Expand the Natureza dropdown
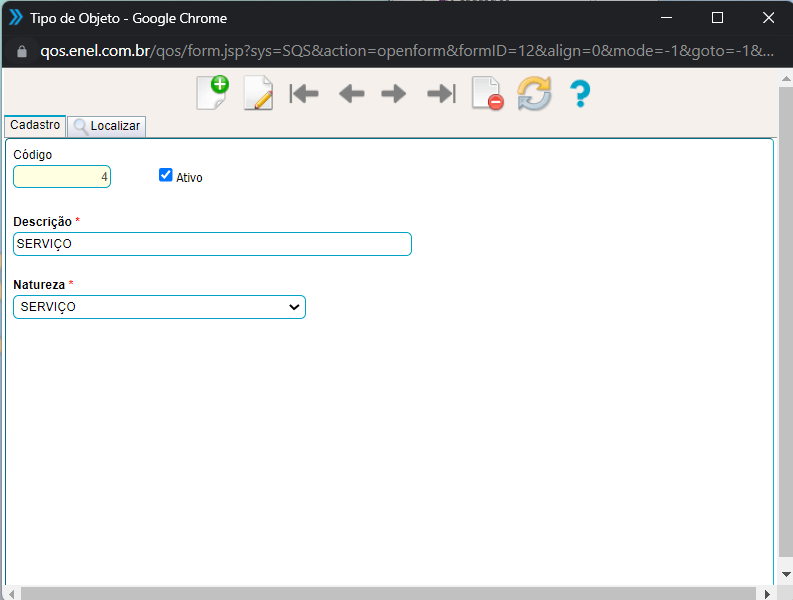The image size is (793, 600). [159, 307]
